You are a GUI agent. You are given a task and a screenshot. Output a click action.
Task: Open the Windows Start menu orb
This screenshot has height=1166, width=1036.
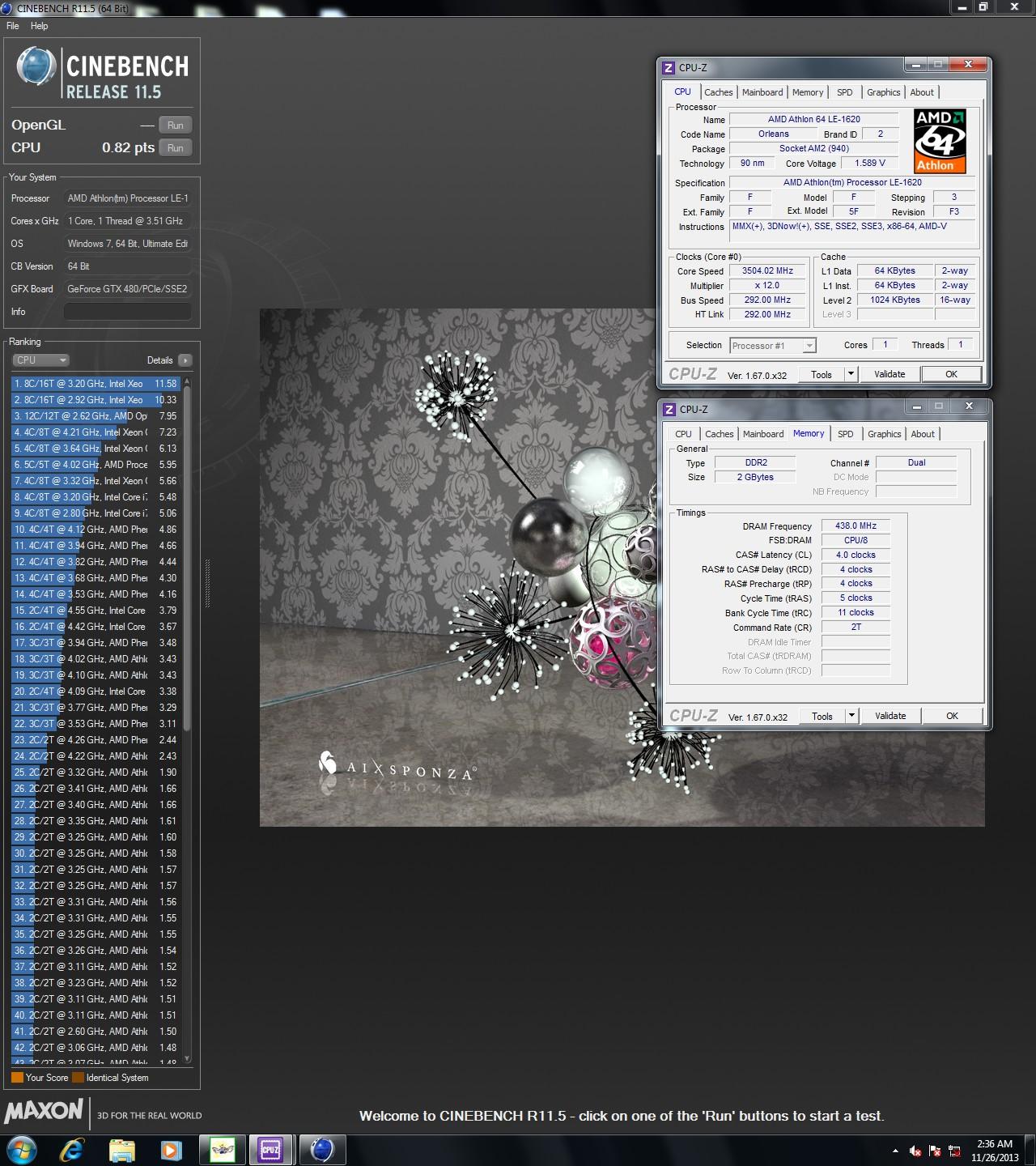(21, 1150)
